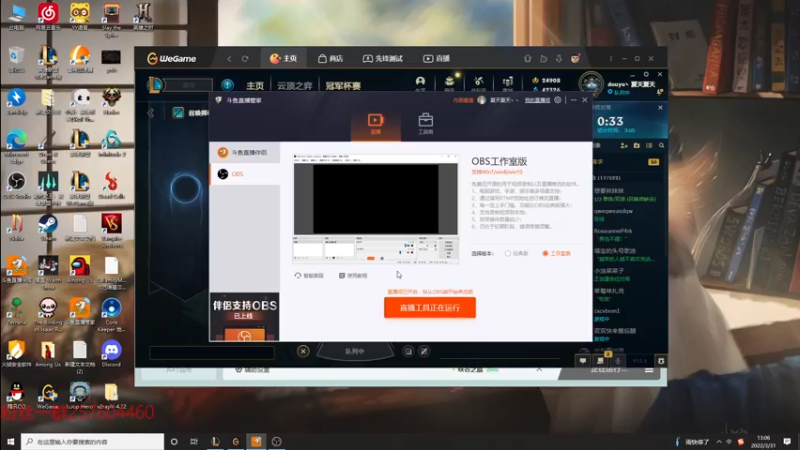Click the OBS preview screenshot thumbnail
Image resolution: width=800 pixels, height=450 pixels.
coord(376,209)
